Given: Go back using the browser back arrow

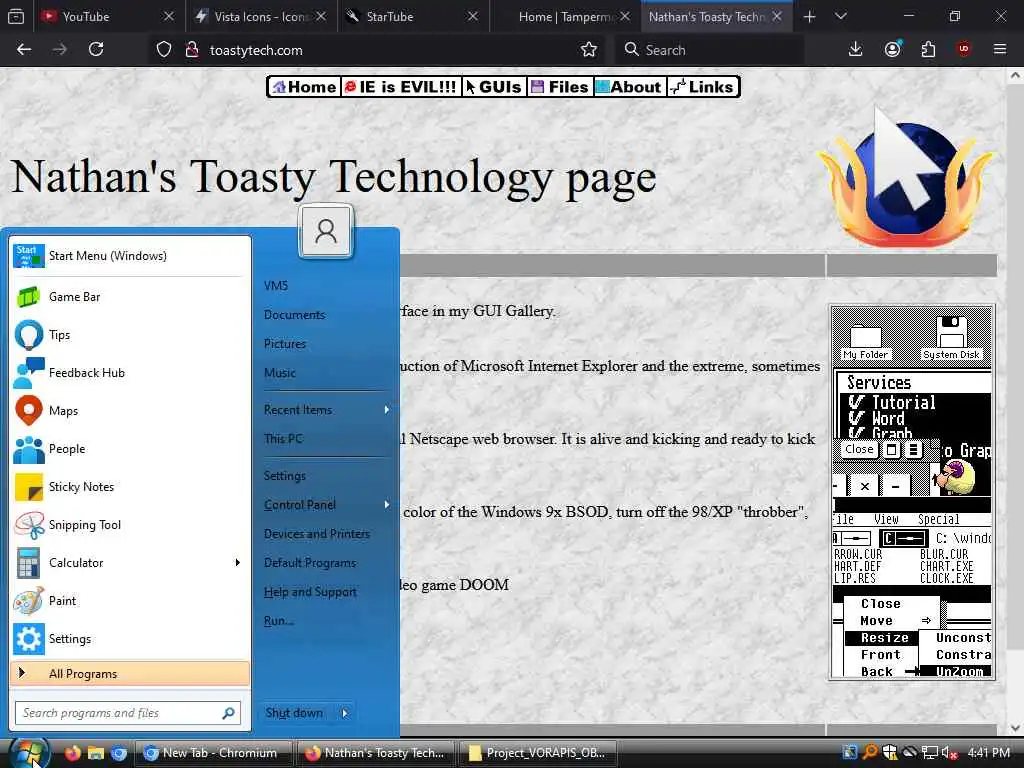Looking at the screenshot, I should tap(24, 50).
